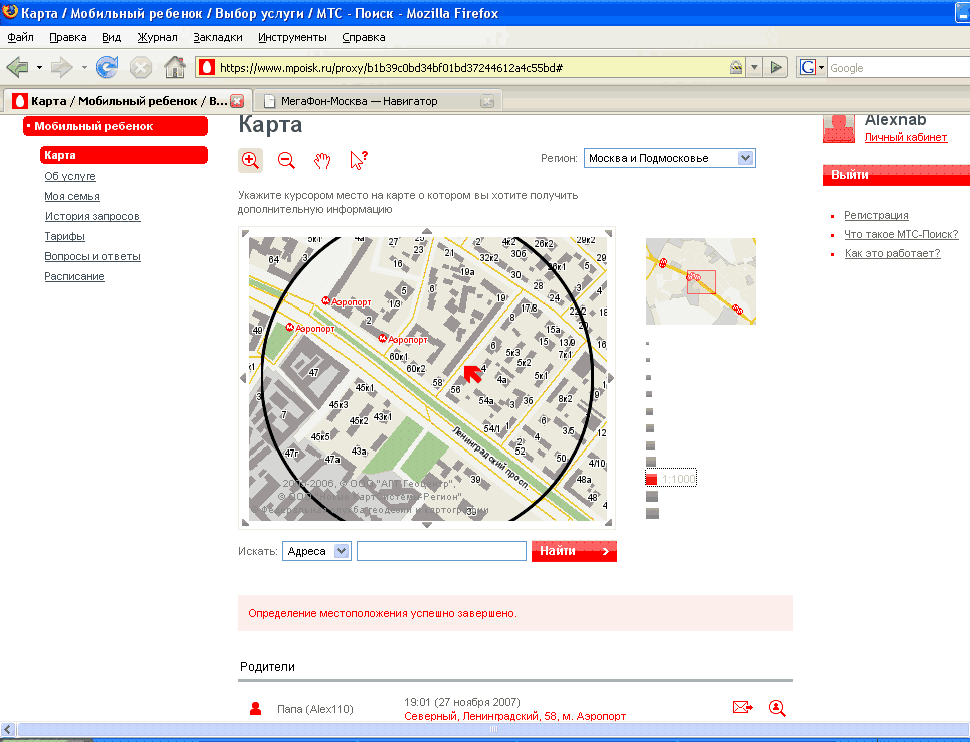Viewport: 970px width, 742px height.
Task: Open the Файл menu
Action: tap(20, 37)
